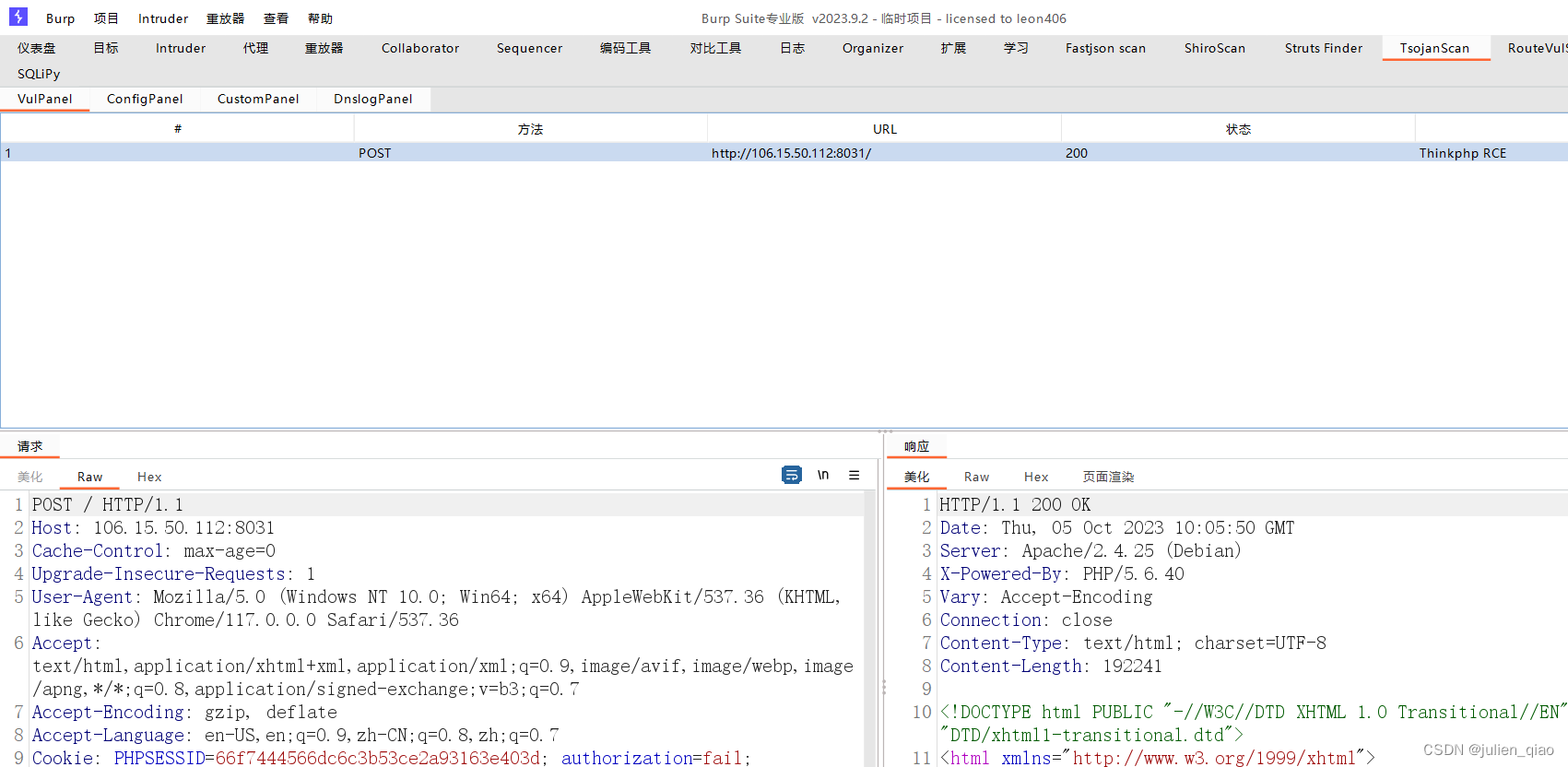Switch to the SQLiPy tab
The width and height of the screenshot is (1568, 767).
(39, 74)
